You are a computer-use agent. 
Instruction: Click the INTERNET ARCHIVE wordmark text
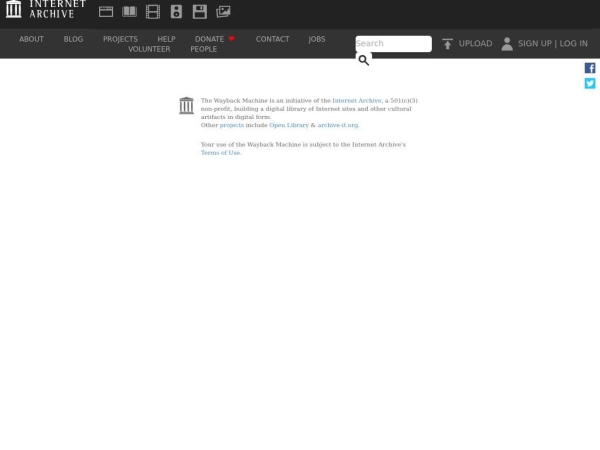(58, 9)
